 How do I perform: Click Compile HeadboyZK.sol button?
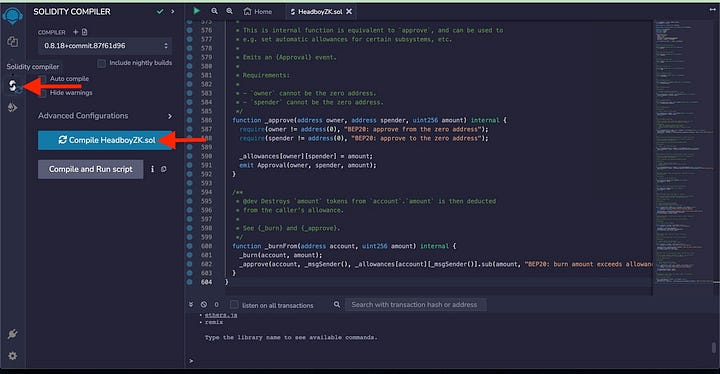pyautogui.click(x=105, y=140)
